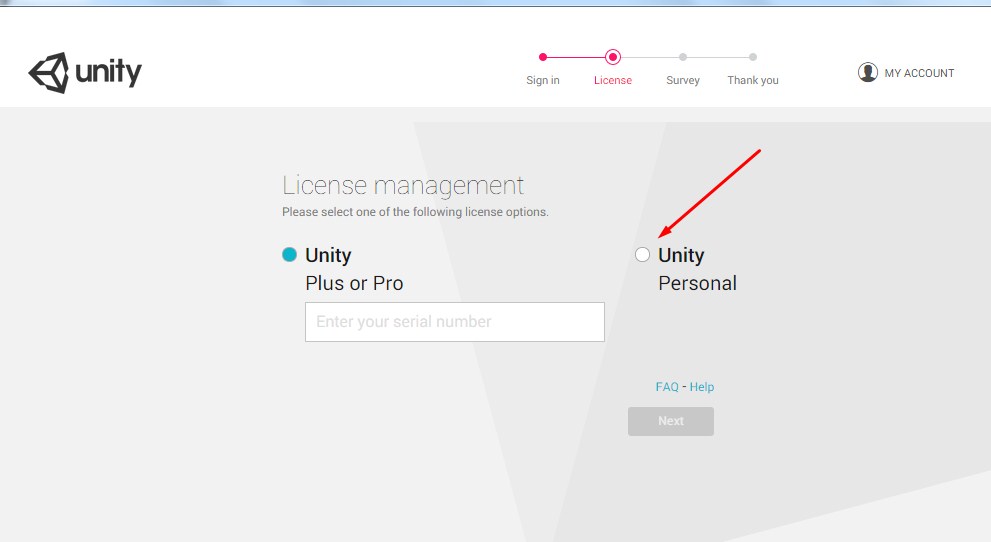Focus the serial number input field
Viewport: 991px width, 542px height.
pyautogui.click(x=454, y=322)
